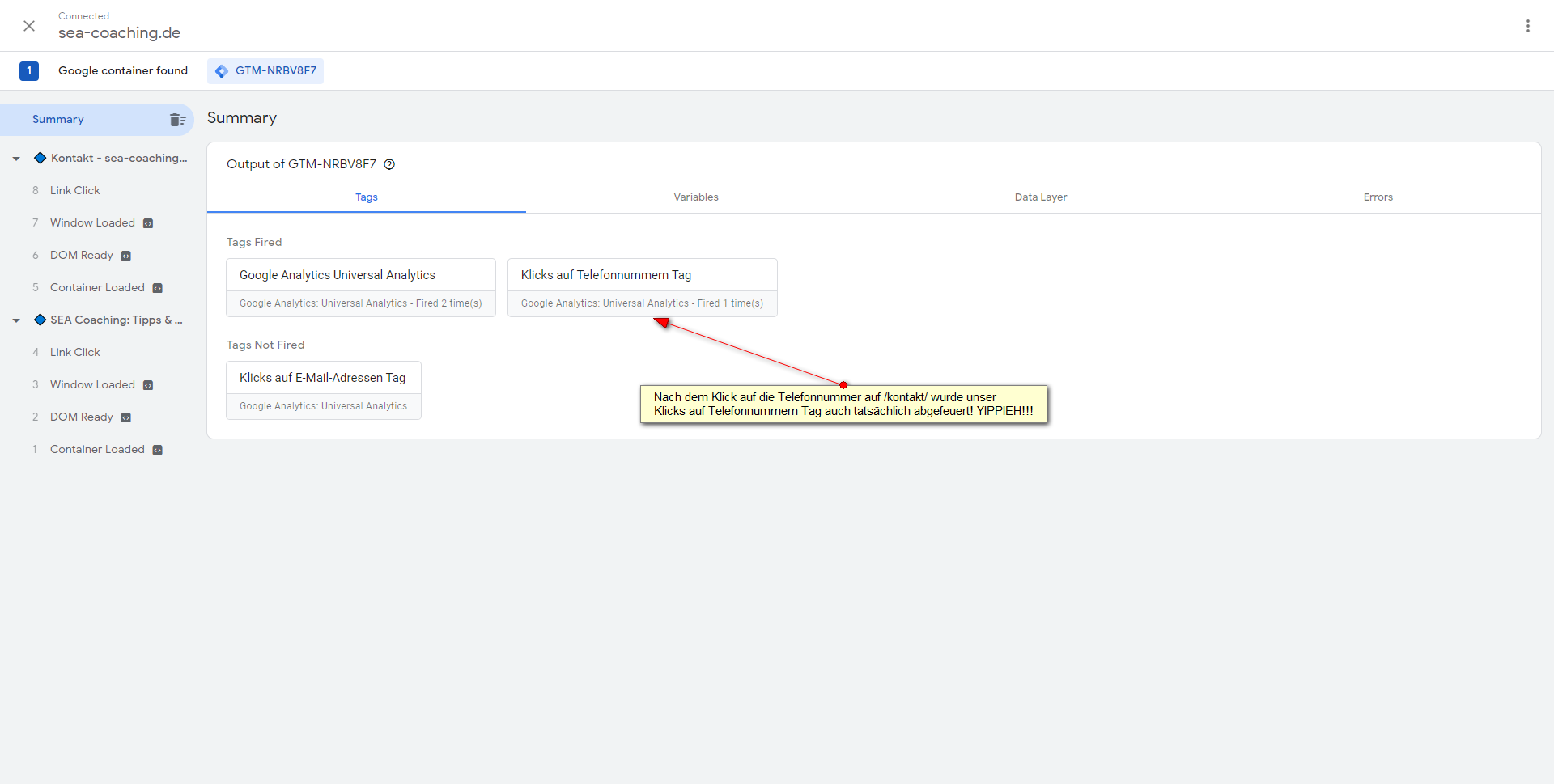Click the 'Tags Fired' section heading
The image size is (1554, 784).
(x=254, y=242)
